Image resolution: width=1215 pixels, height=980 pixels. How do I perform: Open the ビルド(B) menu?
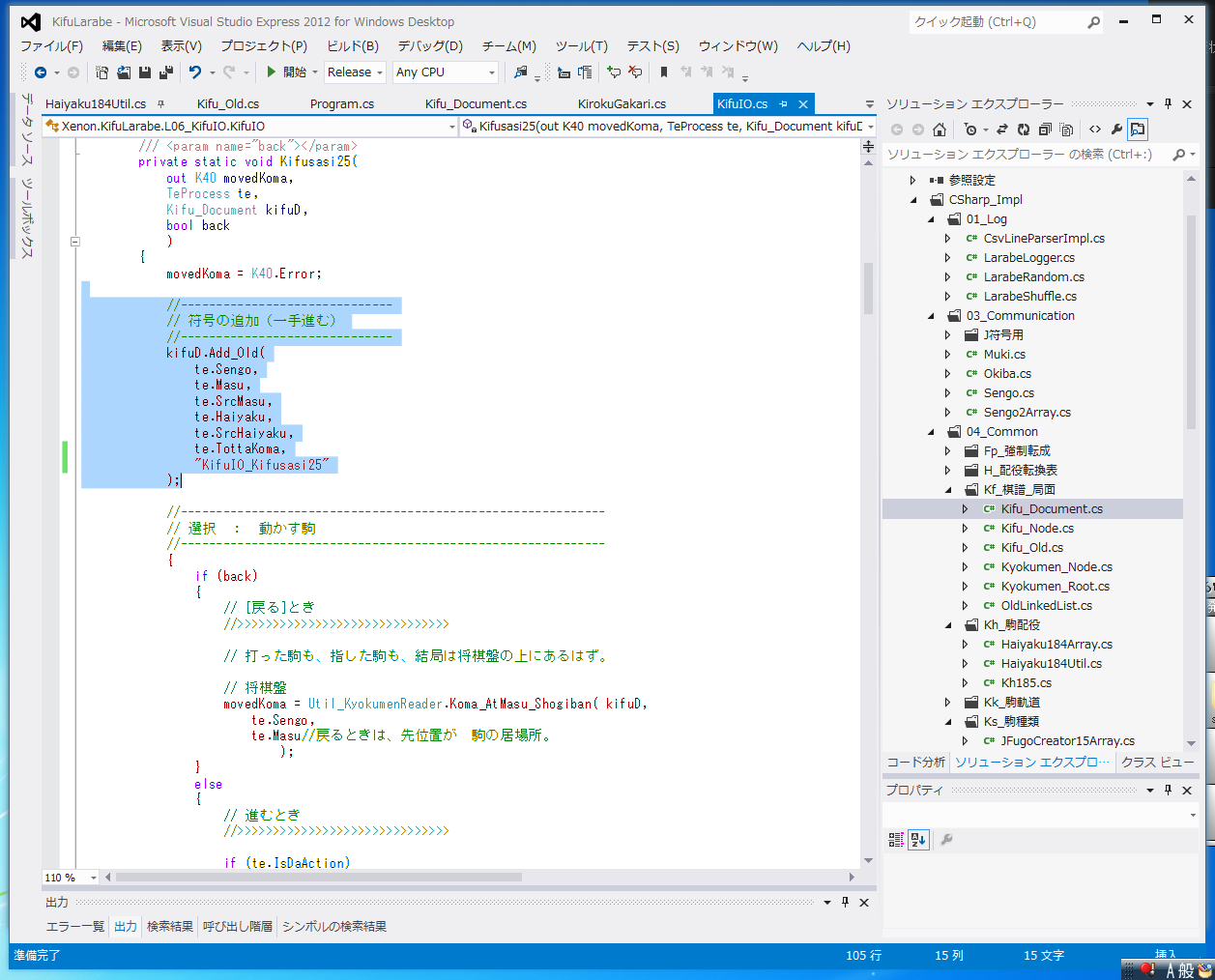click(352, 46)
